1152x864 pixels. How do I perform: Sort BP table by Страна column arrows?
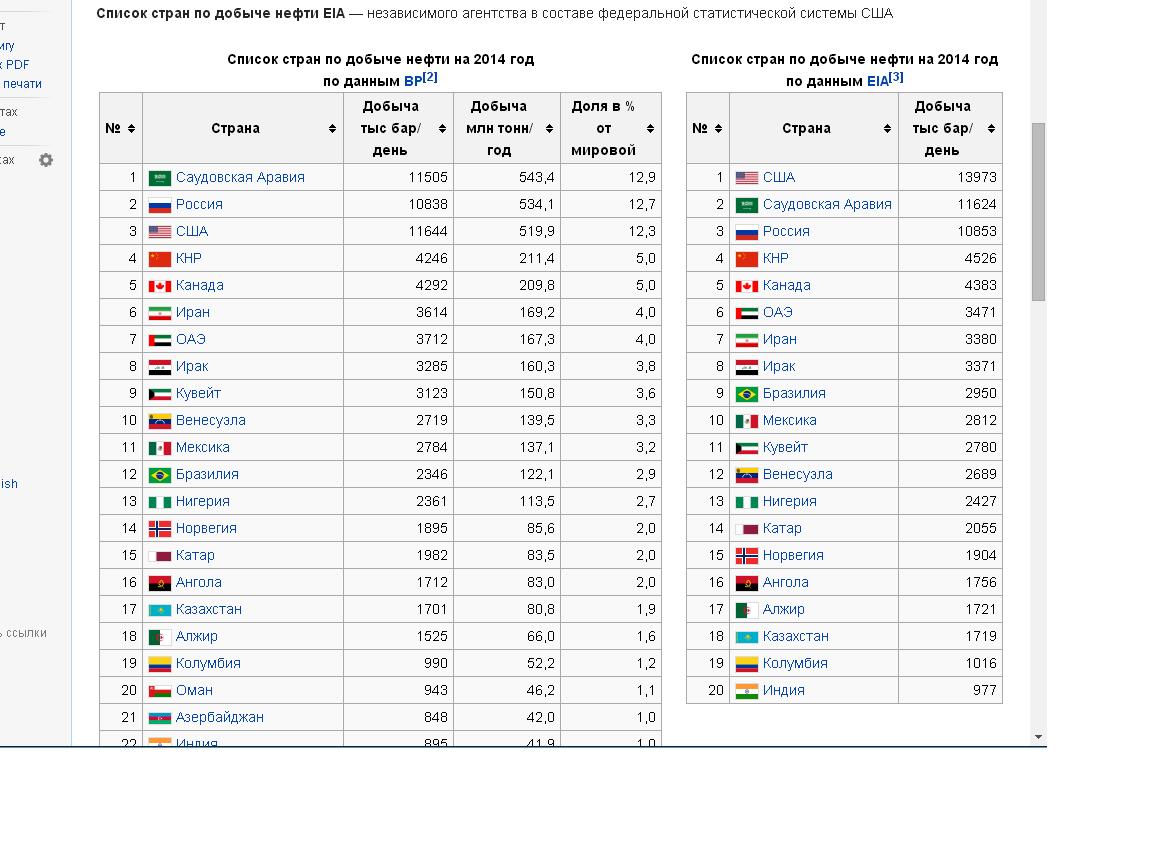pos(332,129)
